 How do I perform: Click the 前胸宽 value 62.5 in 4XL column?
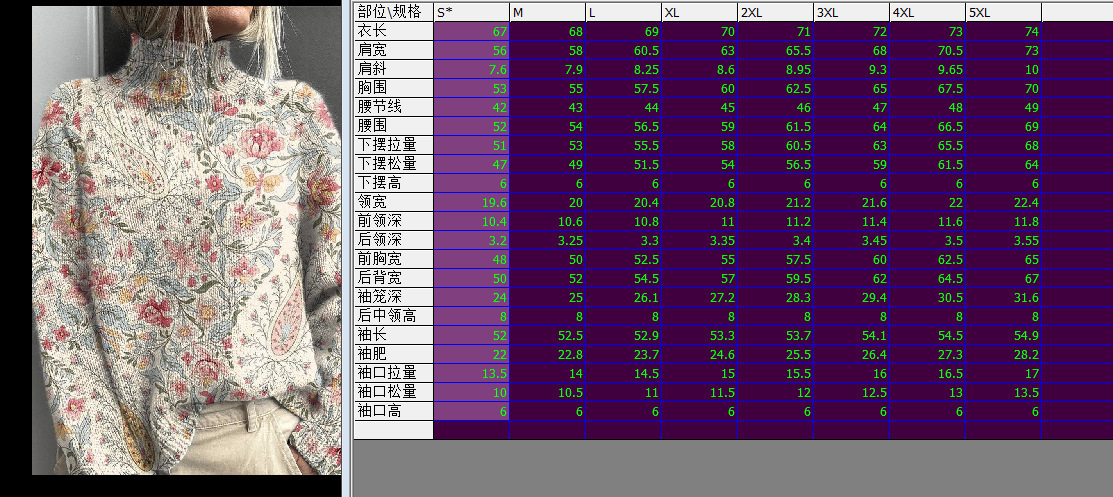pyautogui.click(x=928, y=259)
